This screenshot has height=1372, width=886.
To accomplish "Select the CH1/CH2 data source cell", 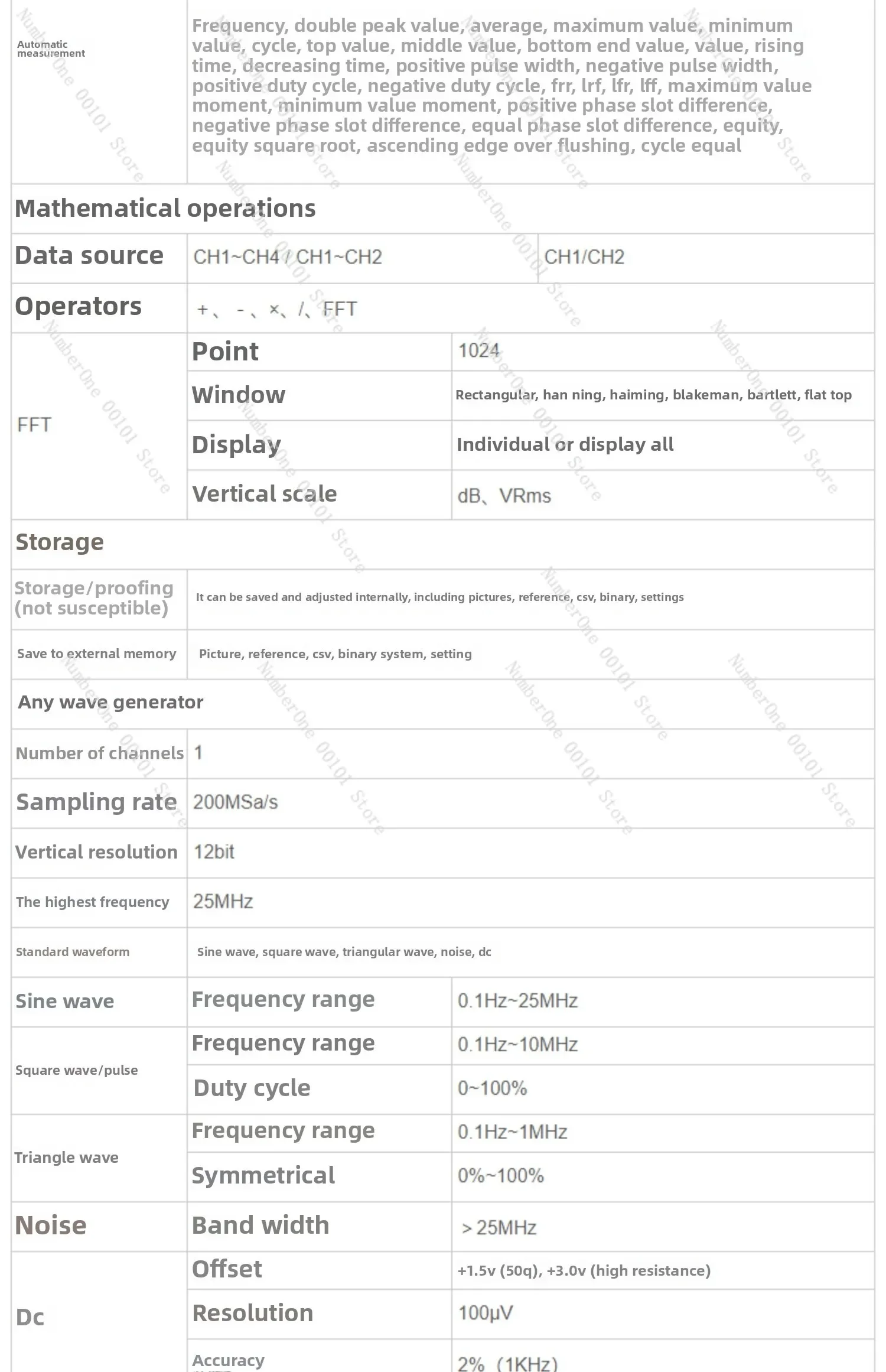I will [x=584, y=257].
